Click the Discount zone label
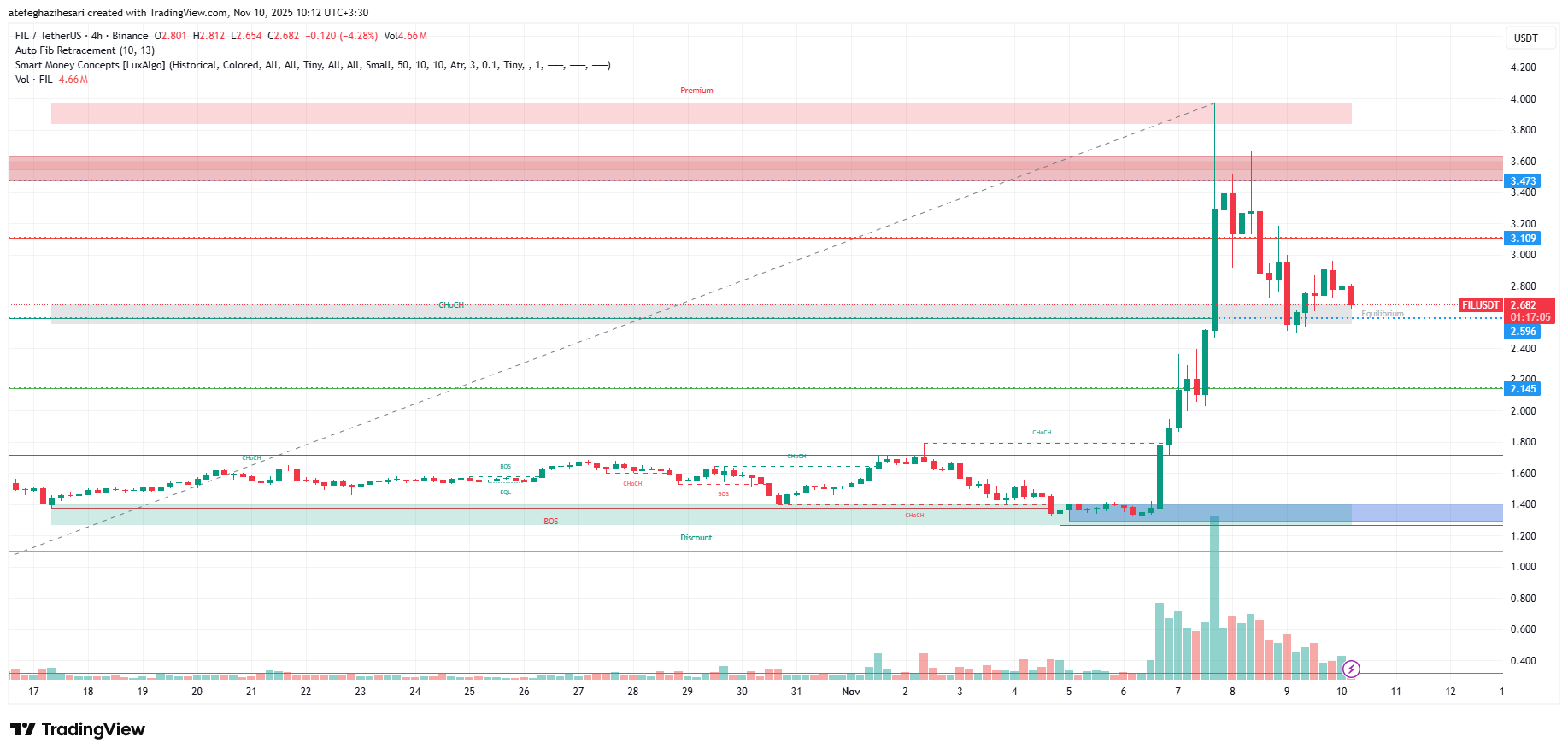The height and width of the screenshot is (755, 1568). coord(696,538)
